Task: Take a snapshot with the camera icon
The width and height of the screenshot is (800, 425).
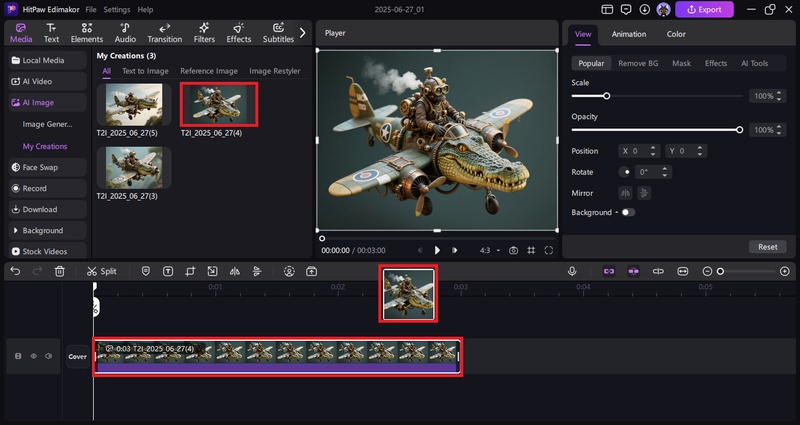Action: coord(513,250)
